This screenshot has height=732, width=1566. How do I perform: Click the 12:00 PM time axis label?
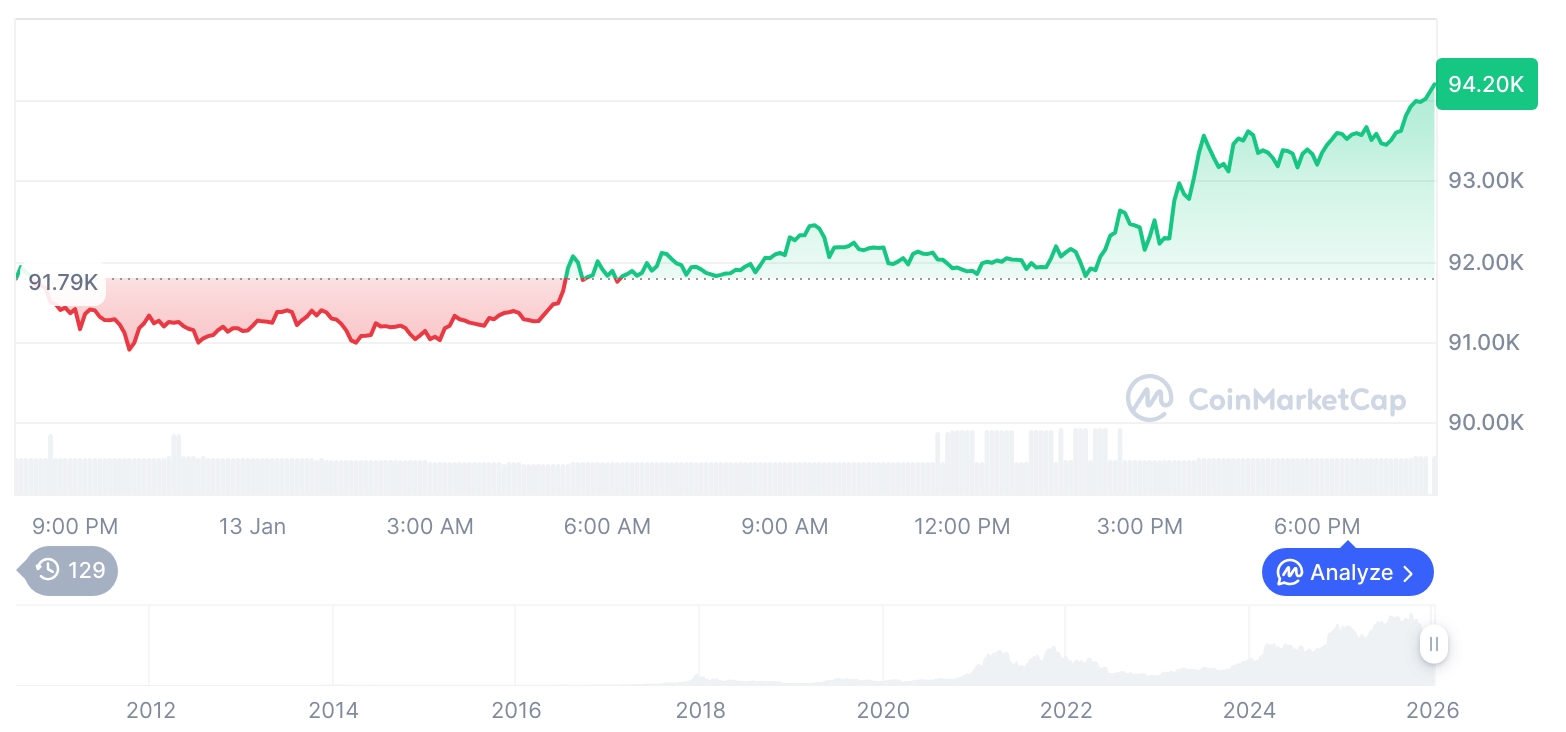[x=962, y=526]
